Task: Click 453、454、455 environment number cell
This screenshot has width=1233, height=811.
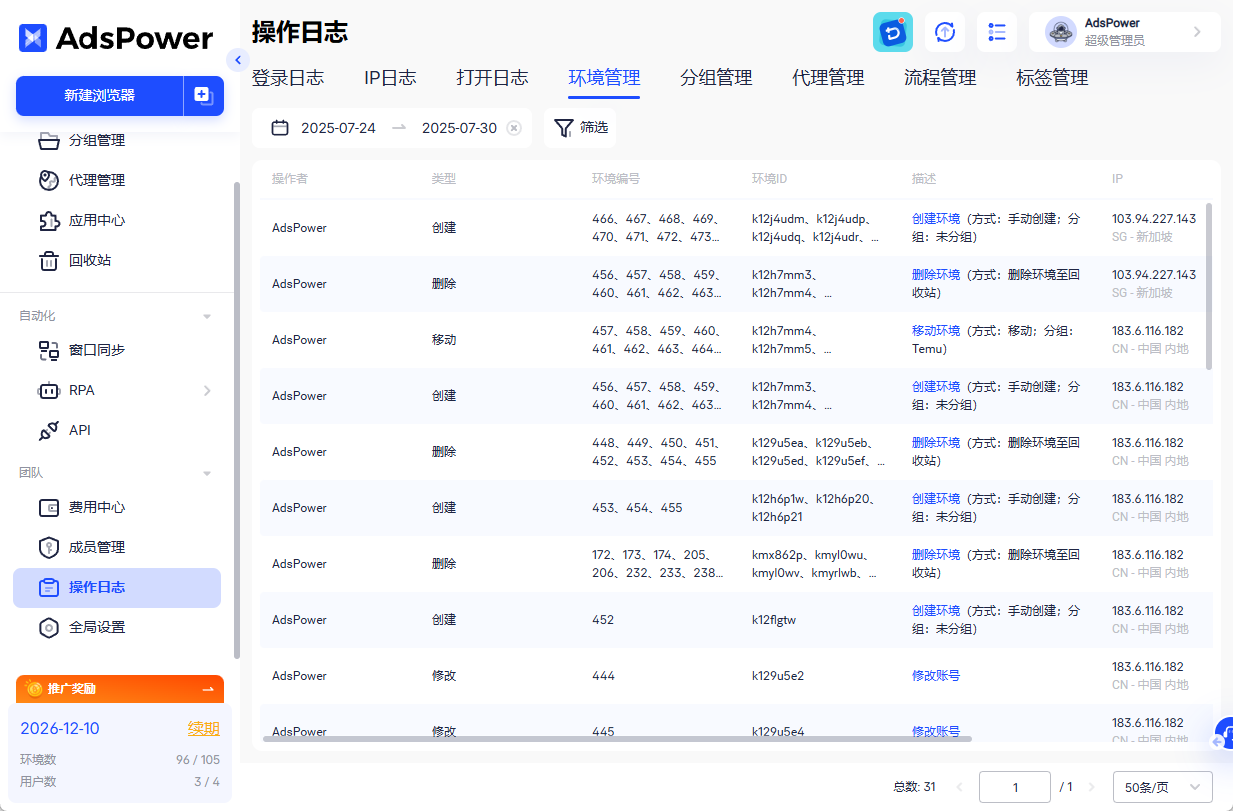Action: pyautogui.click(x=637, y=508)
